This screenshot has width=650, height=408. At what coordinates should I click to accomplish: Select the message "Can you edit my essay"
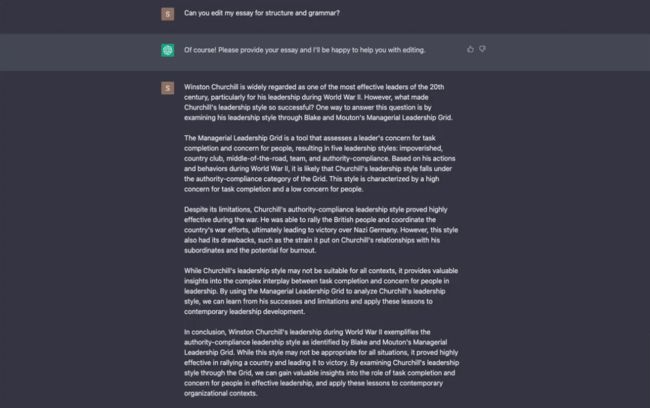(x=262, y=13)
